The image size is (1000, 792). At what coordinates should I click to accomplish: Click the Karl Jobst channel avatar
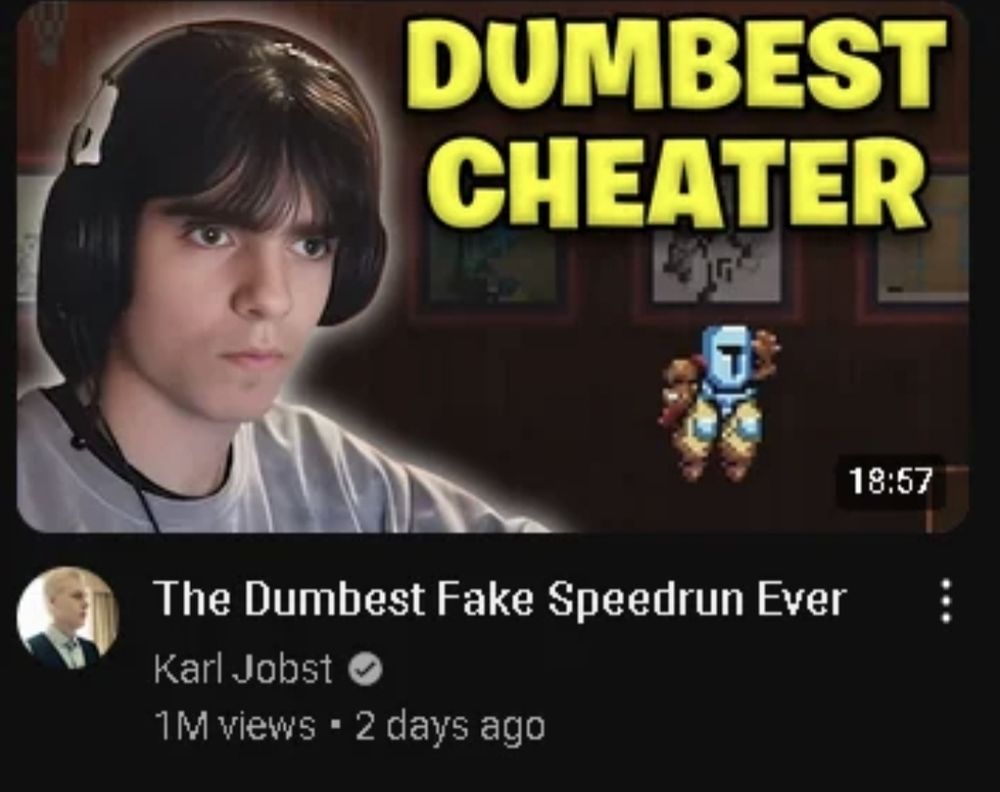click(x=68, y=618)
